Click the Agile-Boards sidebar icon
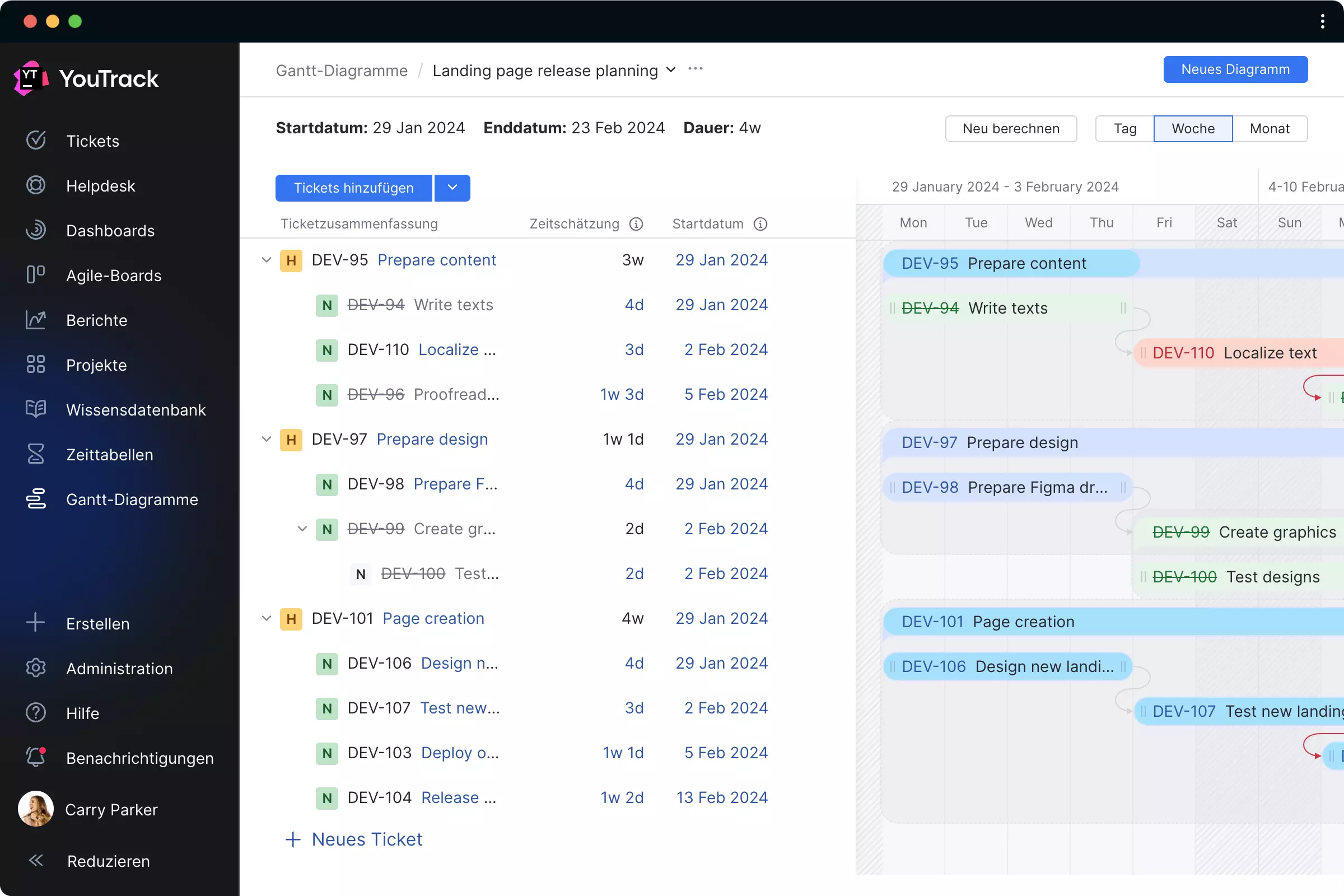1344x896 pixels. point(36,275)
